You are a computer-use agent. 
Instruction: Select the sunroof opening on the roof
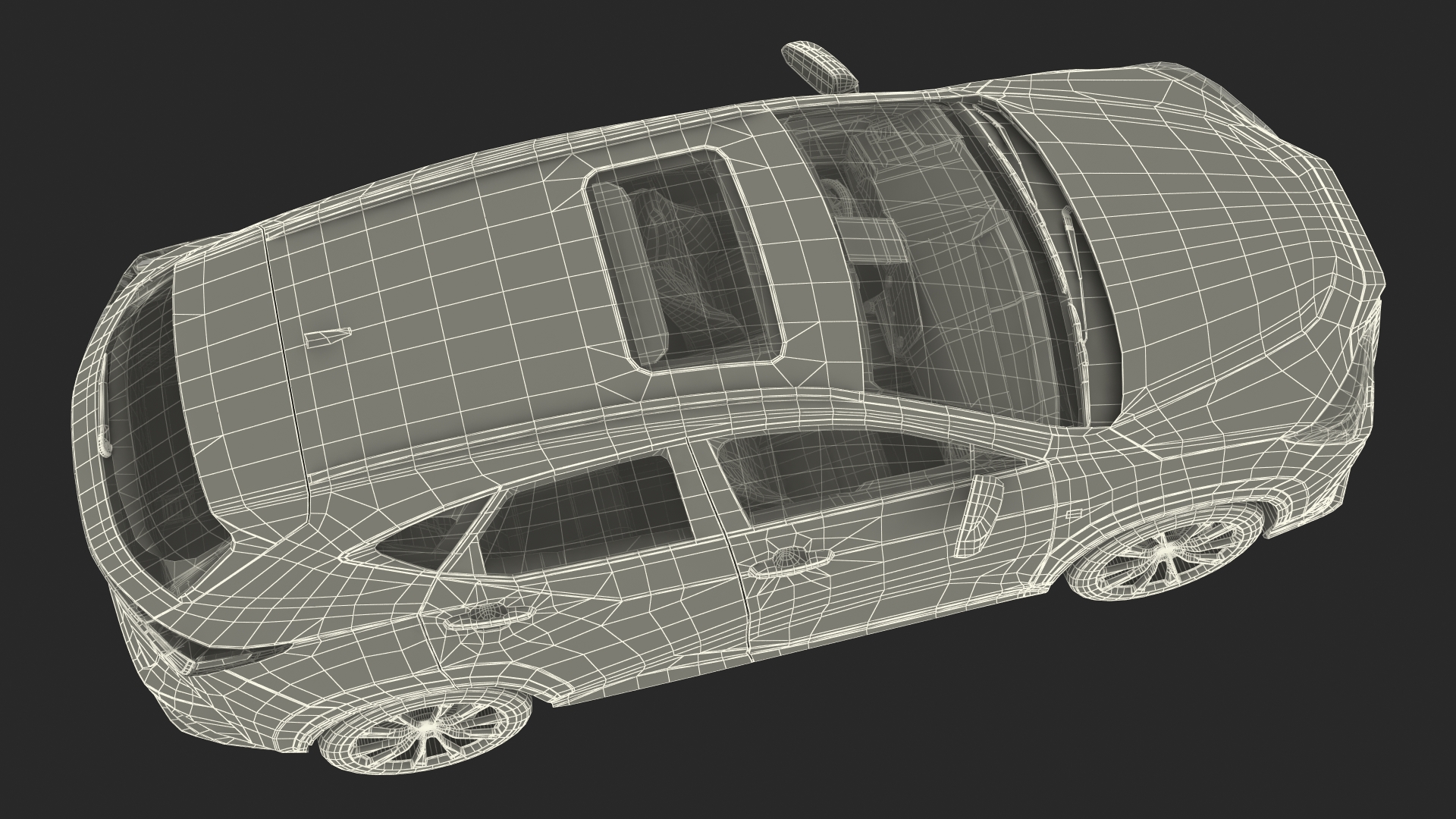(x=683, y=261)
